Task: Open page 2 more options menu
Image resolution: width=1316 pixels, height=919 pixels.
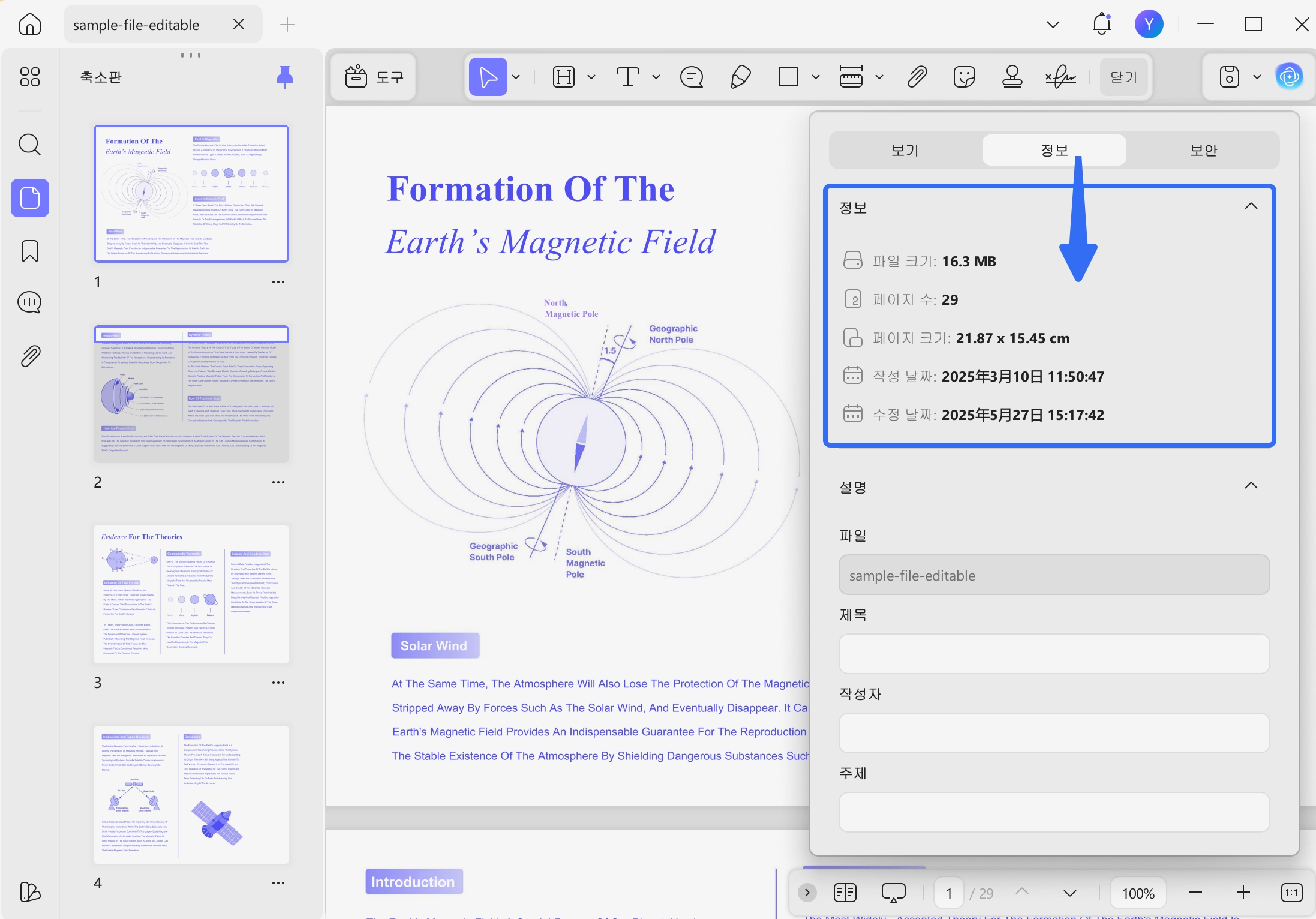Action: [x=278, y=482]
